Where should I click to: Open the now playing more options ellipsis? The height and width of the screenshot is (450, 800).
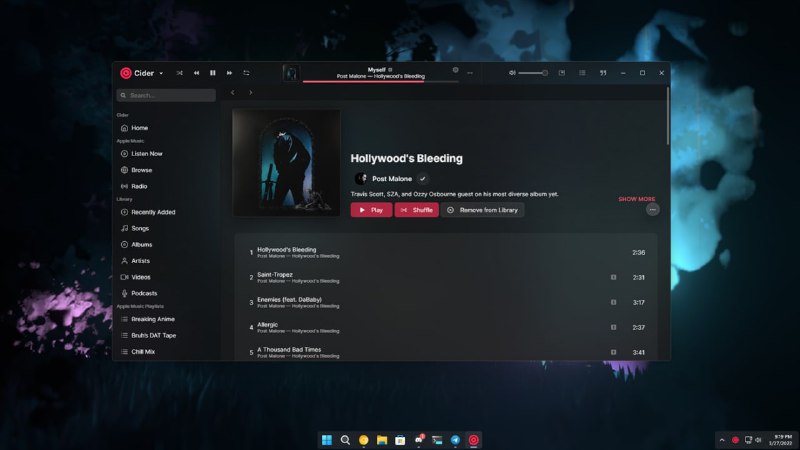coord(470,73)
